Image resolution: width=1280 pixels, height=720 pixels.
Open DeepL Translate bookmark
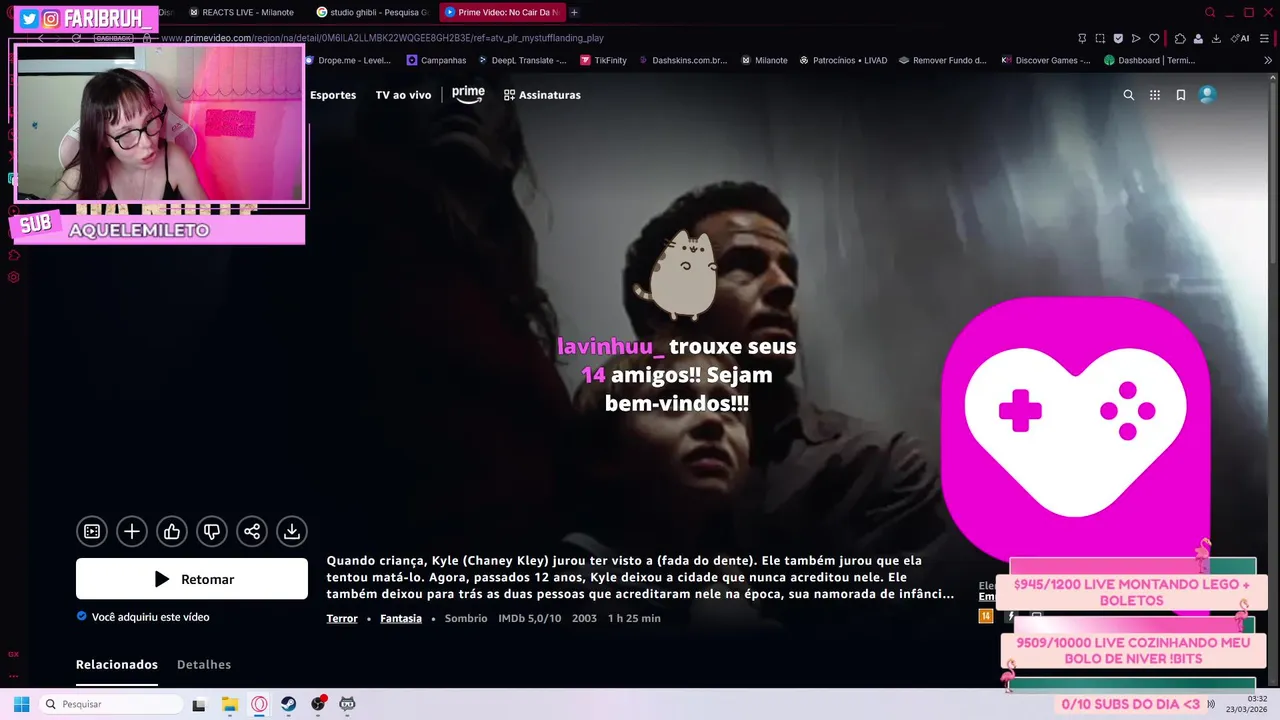[x=521, y=60]
